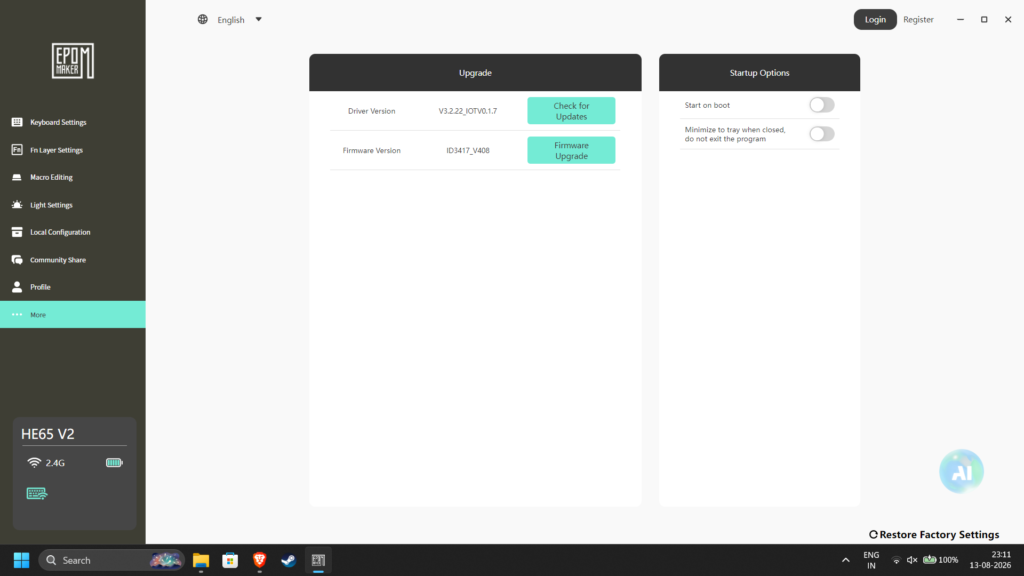This screenshot has height=576, width=1024.
Task: Click firmware version ID3417_V408 value
Action: point(468,150)
